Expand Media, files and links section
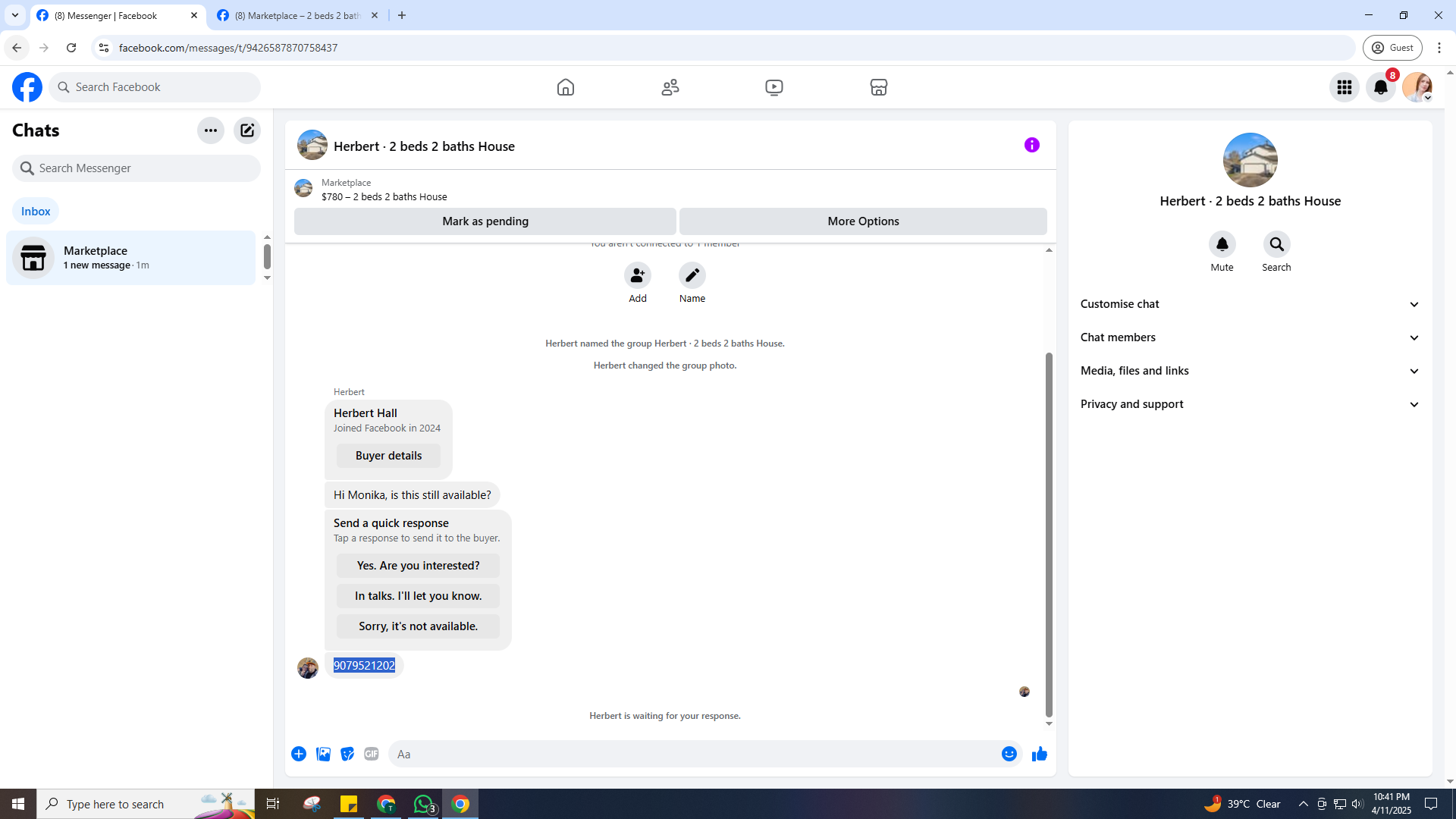The width and height of the screenshot is (1456, 819). tap(1250, 371)
